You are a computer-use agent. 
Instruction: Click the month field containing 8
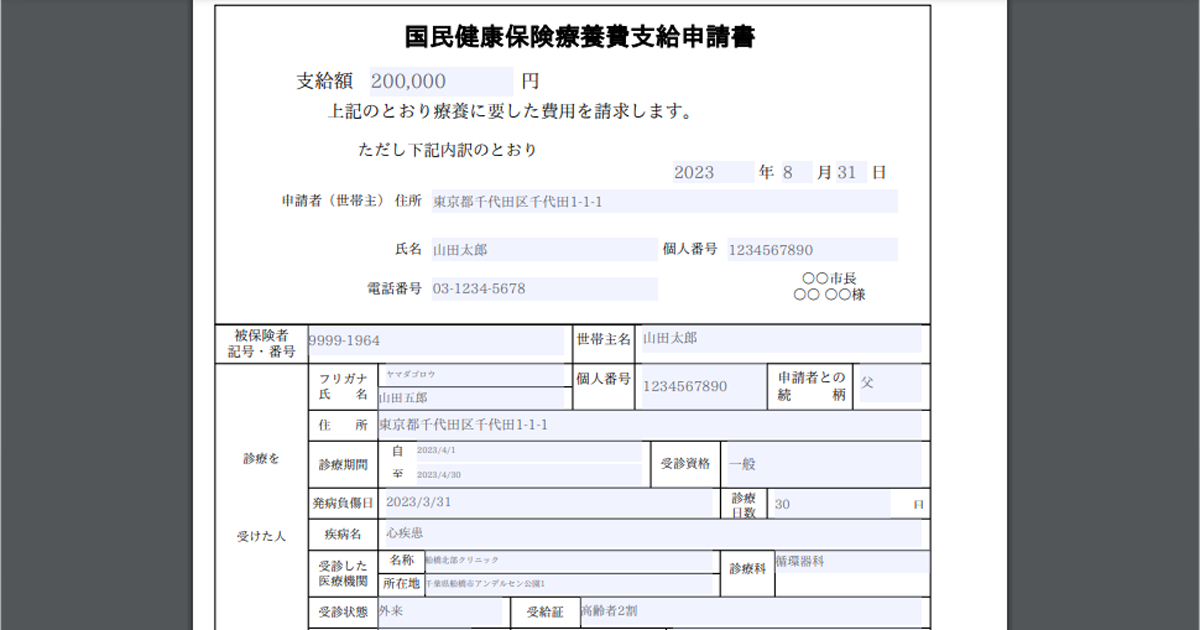(797, 172)
